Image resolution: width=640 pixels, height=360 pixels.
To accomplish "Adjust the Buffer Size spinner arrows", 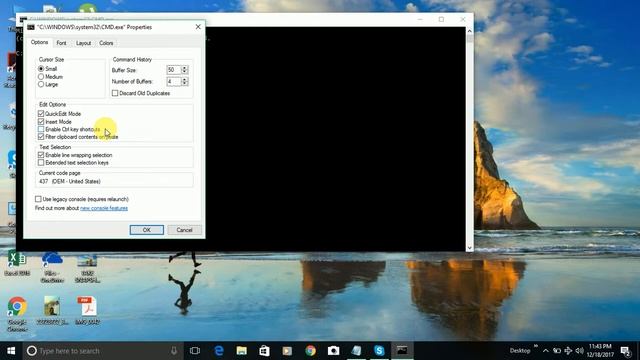I will point(184,70).
